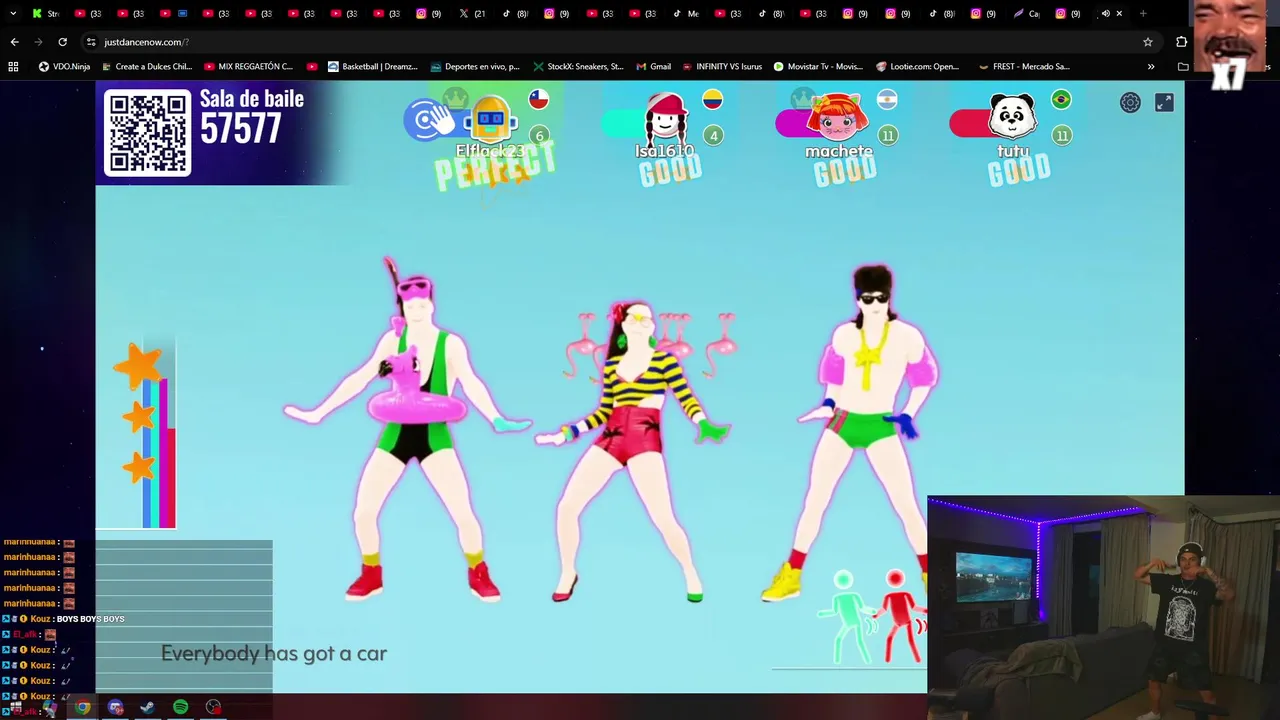1280x720 pixels.
Task: Open OBS Studio from the taskbar
Action: pyautogui.click(x=213, y=707)
